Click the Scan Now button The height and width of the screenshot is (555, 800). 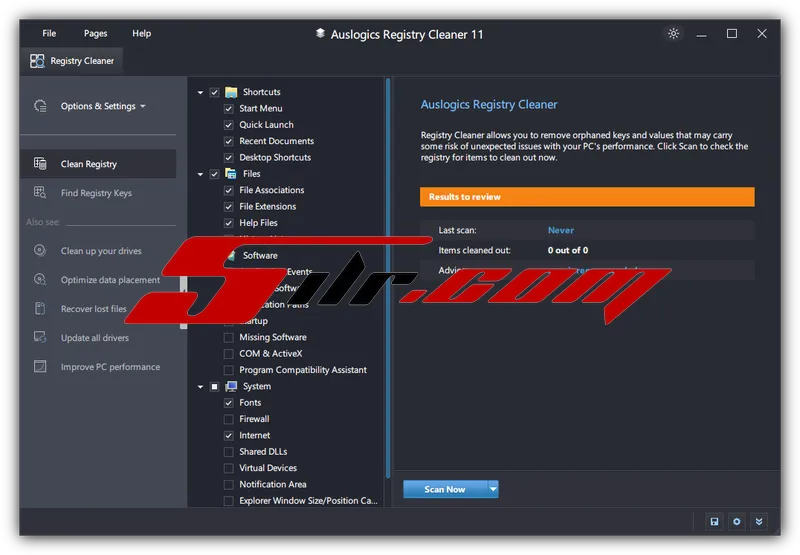[x=445, y=489]
